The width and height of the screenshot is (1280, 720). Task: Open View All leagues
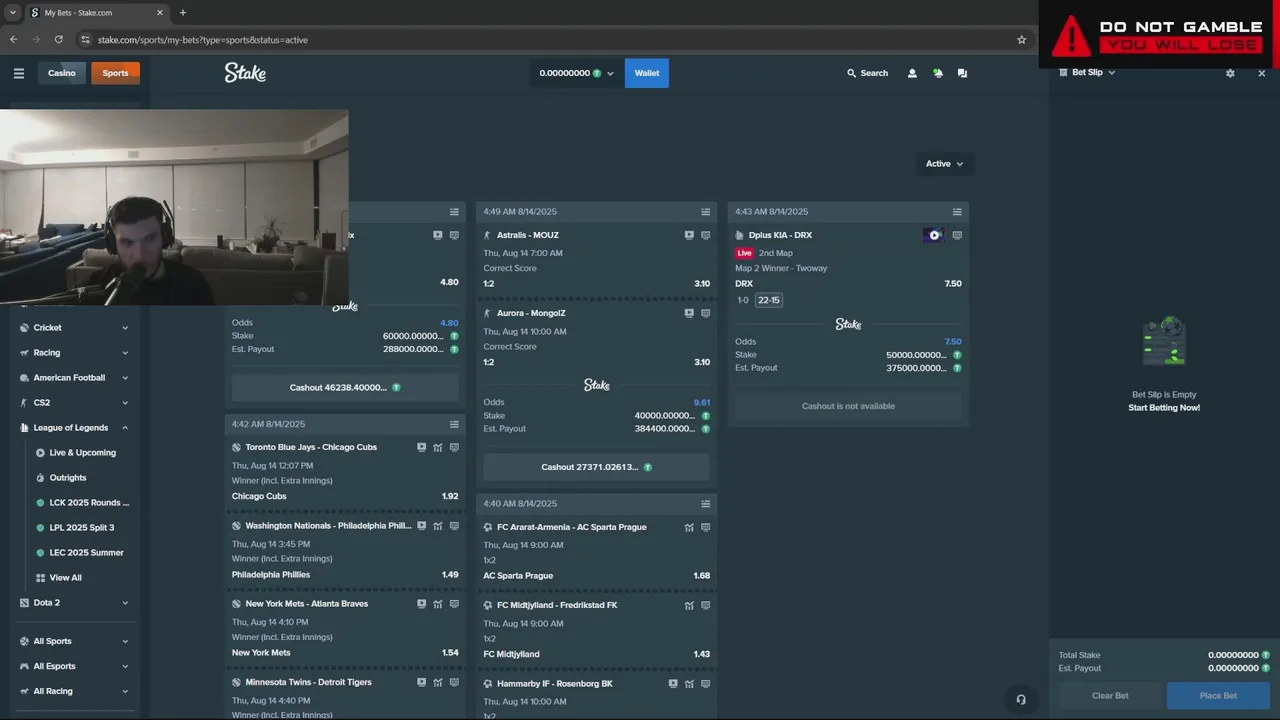coord(65,578)
